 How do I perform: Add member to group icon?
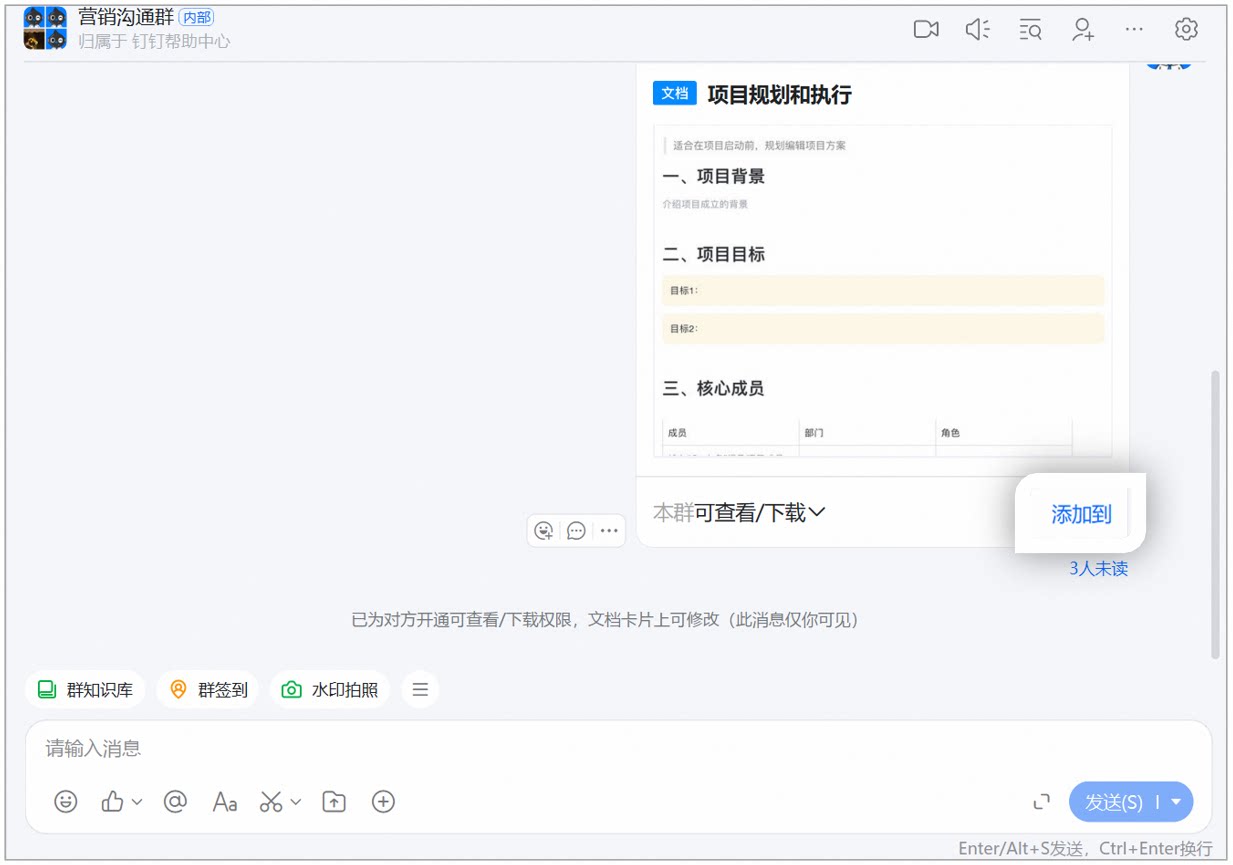[x=1082, y=30]
